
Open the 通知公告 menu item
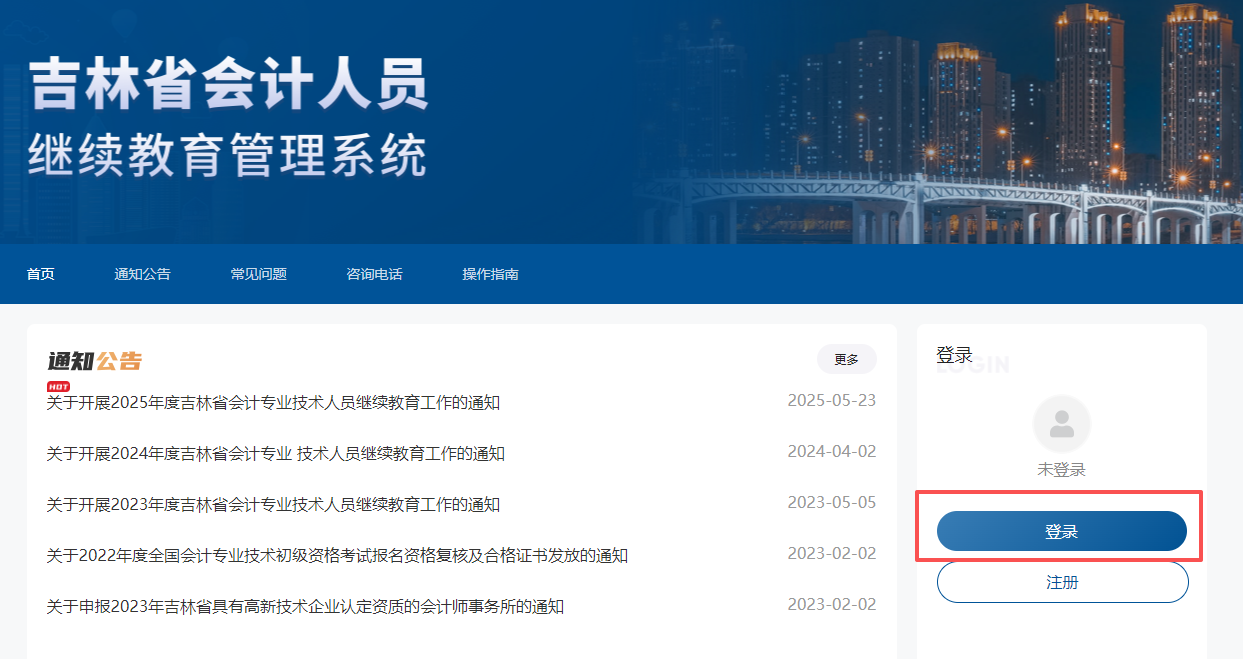click(142, 273)
